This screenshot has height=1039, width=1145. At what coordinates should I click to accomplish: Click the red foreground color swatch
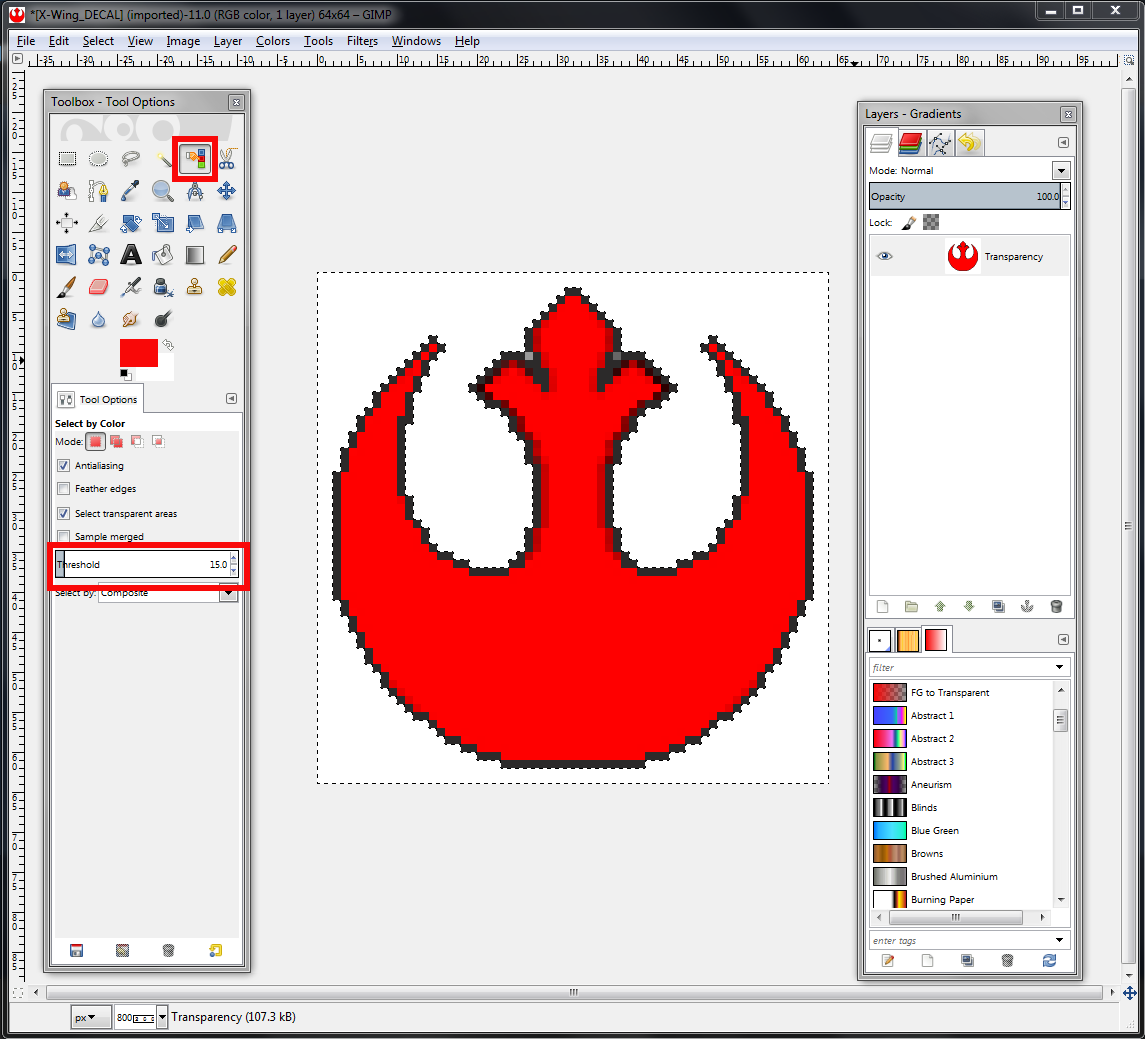(139, 353)
